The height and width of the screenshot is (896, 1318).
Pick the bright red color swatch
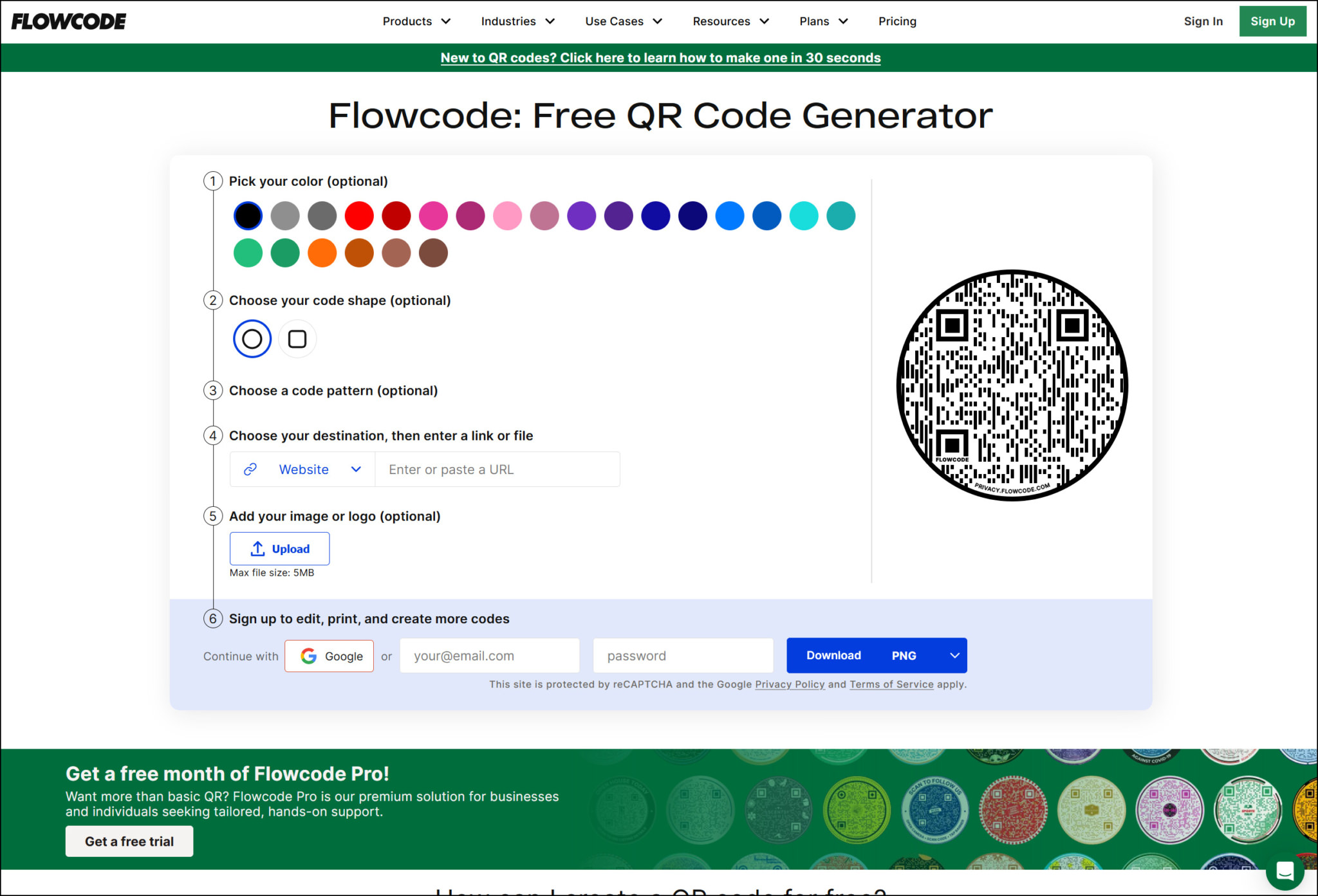click(x=359, y=215)
